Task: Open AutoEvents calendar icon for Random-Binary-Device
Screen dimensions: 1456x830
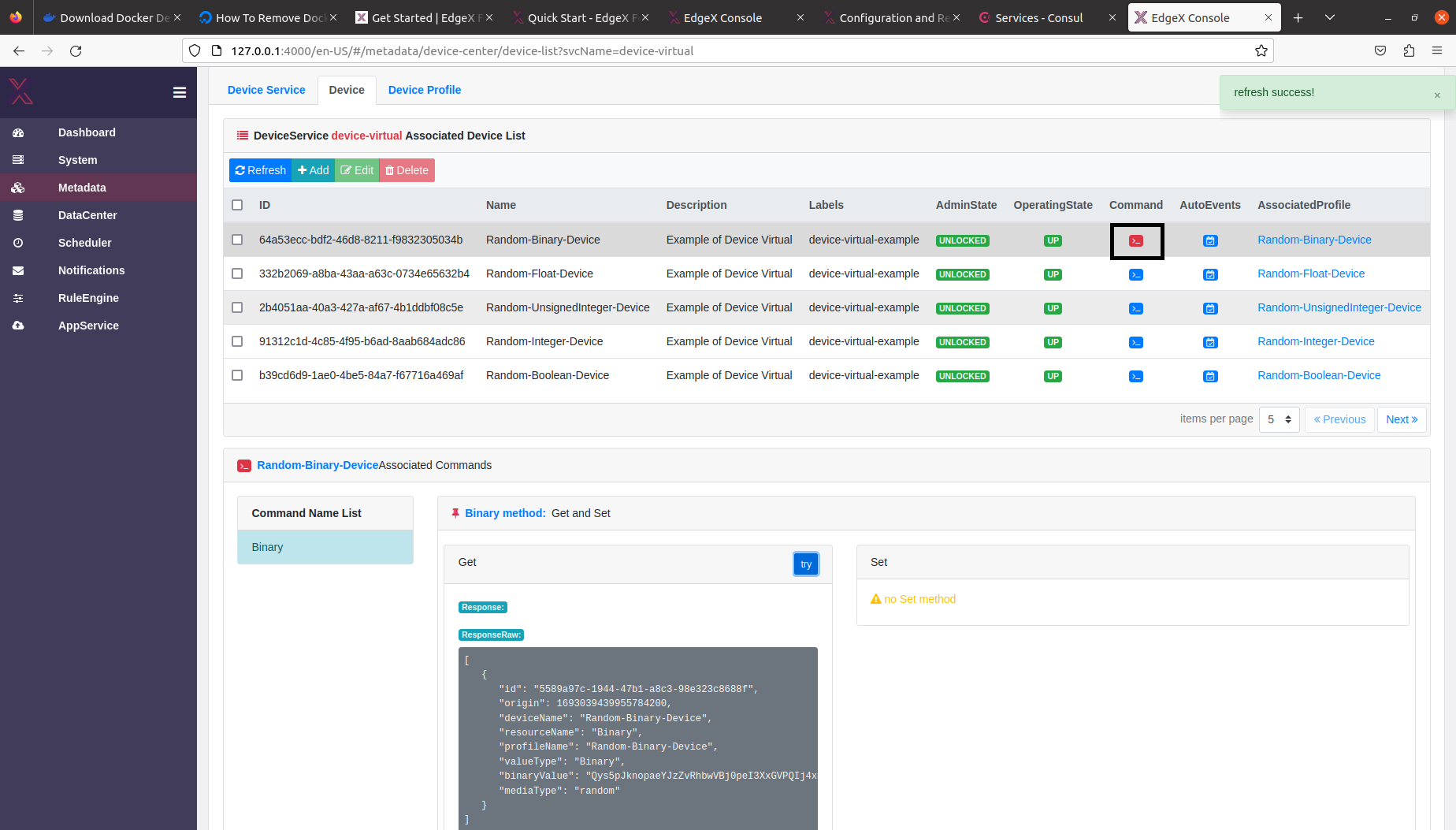Action: pyautogui.click(x=1210, y=240)
